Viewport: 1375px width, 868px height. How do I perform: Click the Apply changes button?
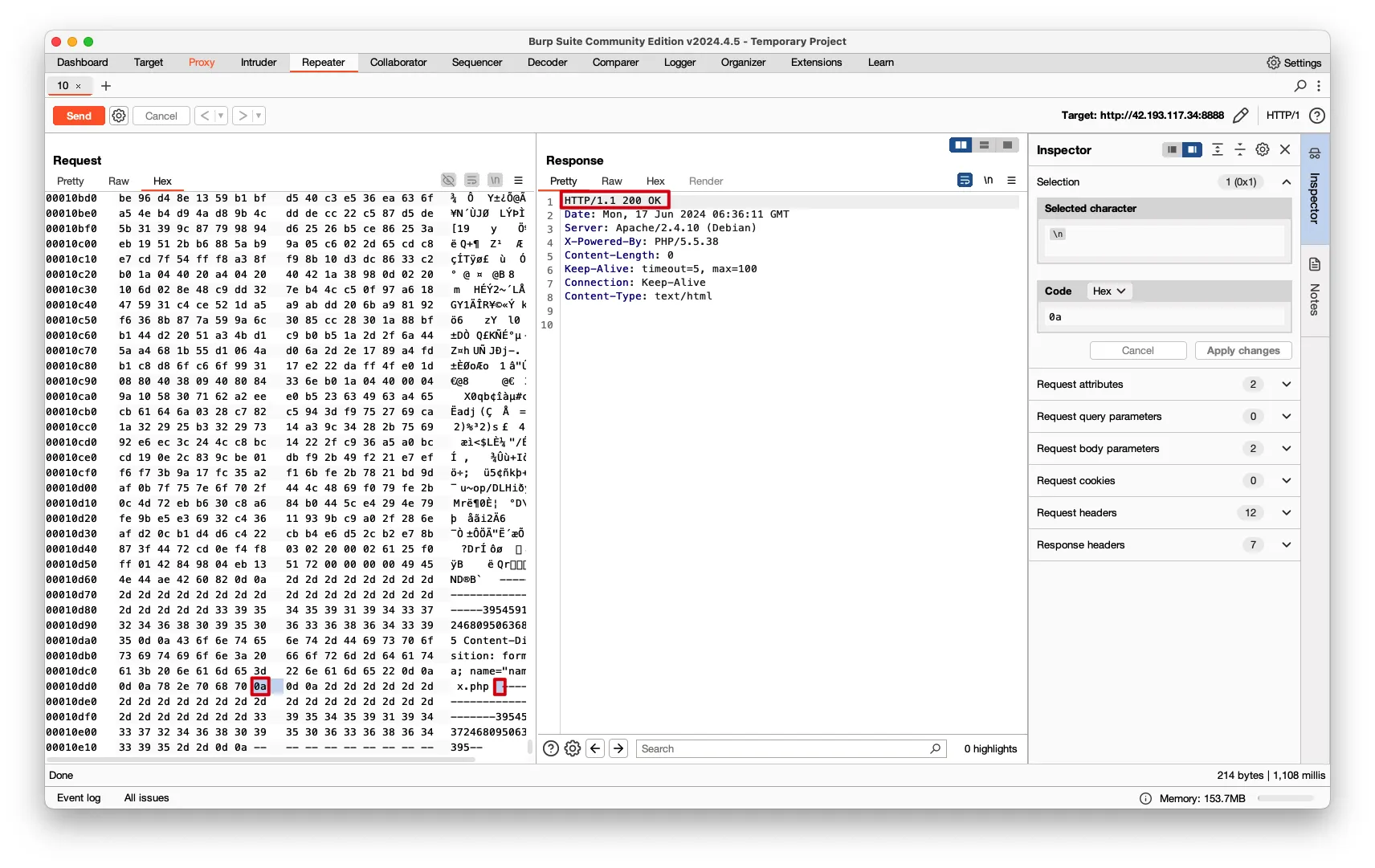[x=1242, y=351]
